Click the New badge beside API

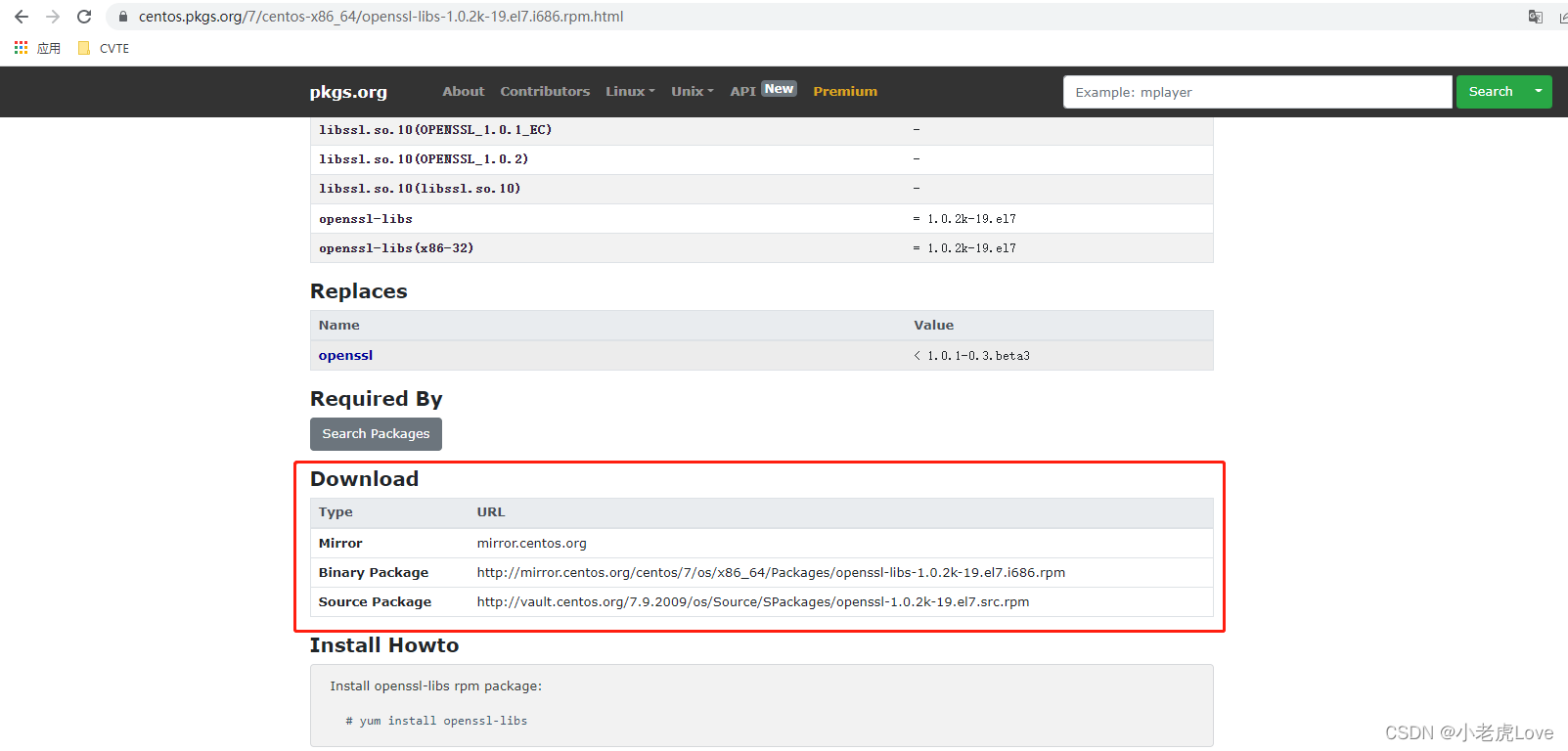click(x=780, y=89)
